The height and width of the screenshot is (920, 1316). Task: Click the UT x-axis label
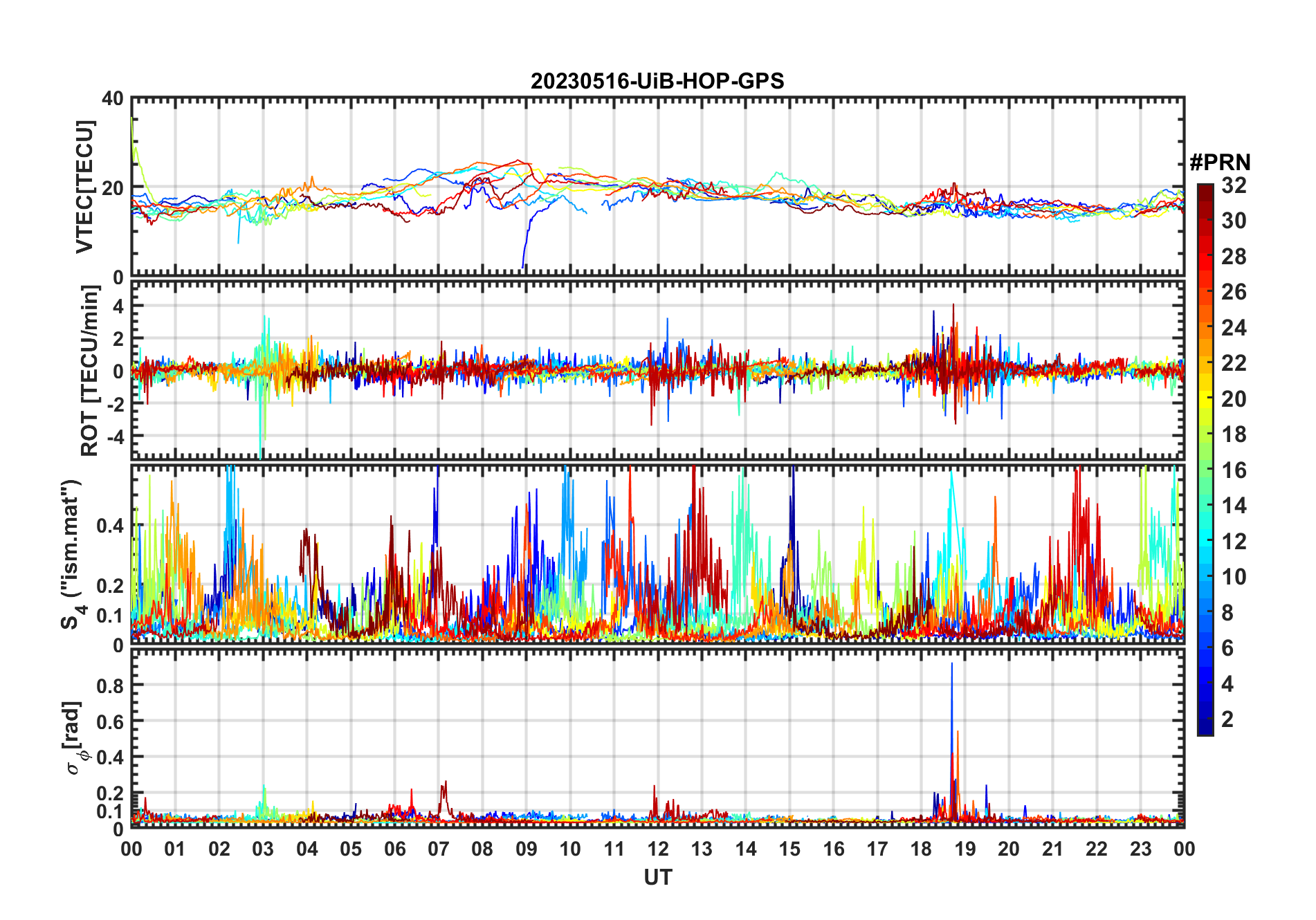pyautogui.click(x=657, y=877)
